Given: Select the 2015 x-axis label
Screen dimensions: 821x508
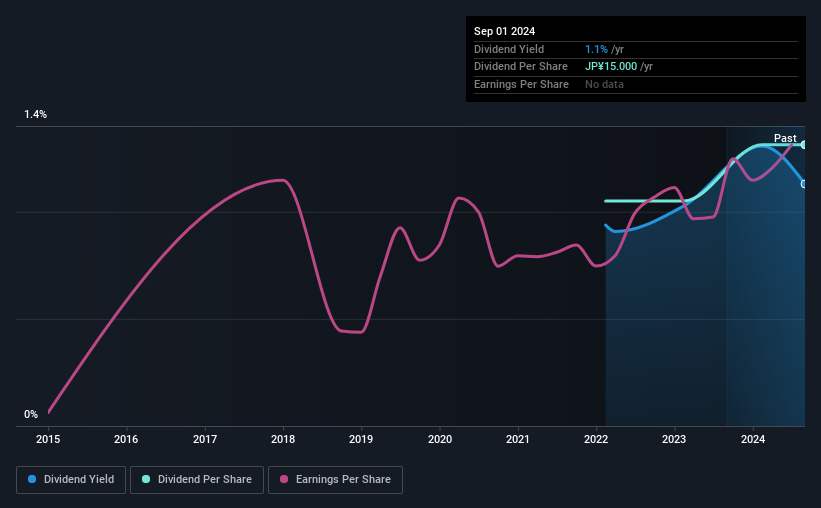Looking at the screenshot, I should pos(48,439).
